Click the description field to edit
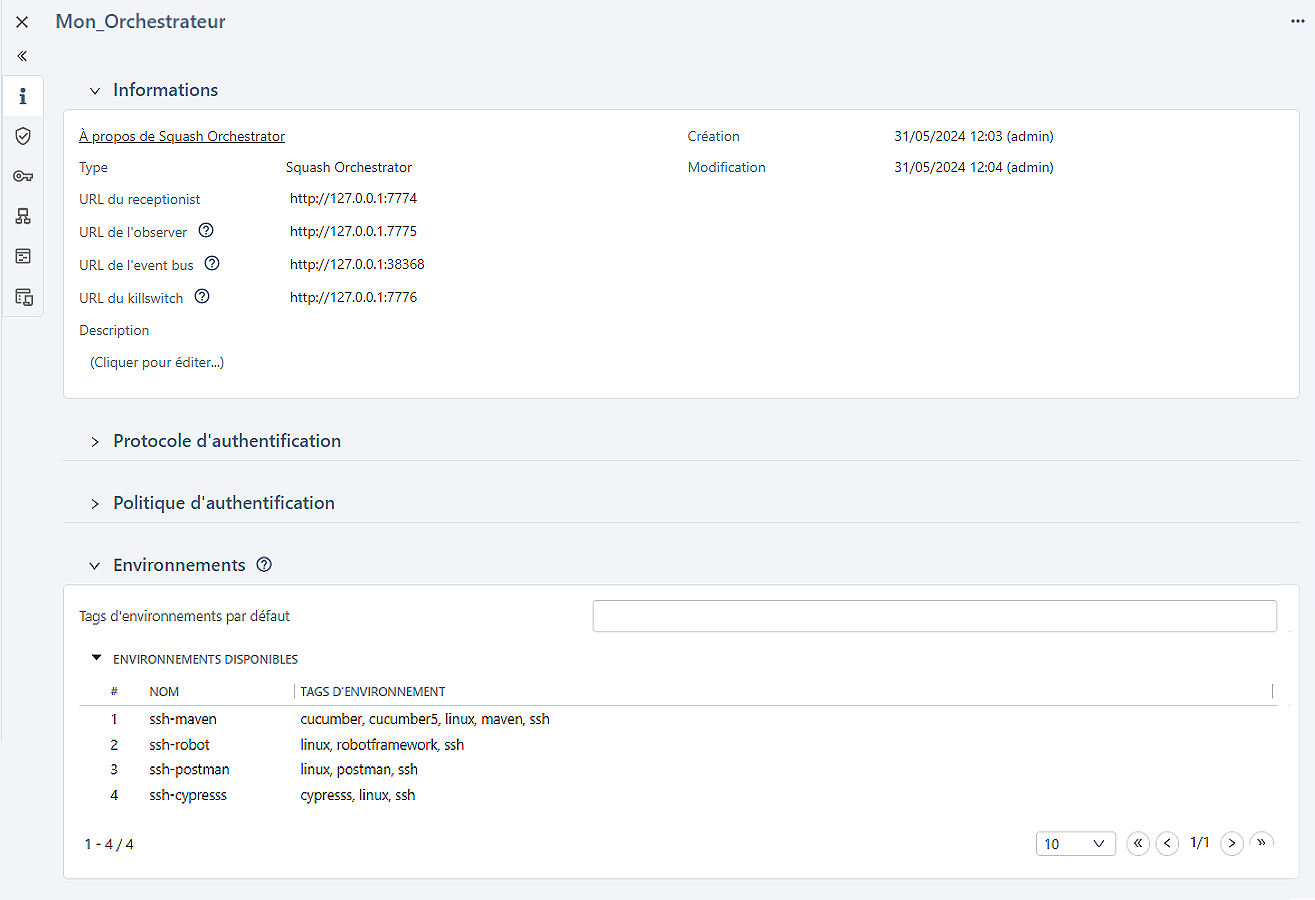The width and height of the screenshot is (1315, 900). pos(157,362)
